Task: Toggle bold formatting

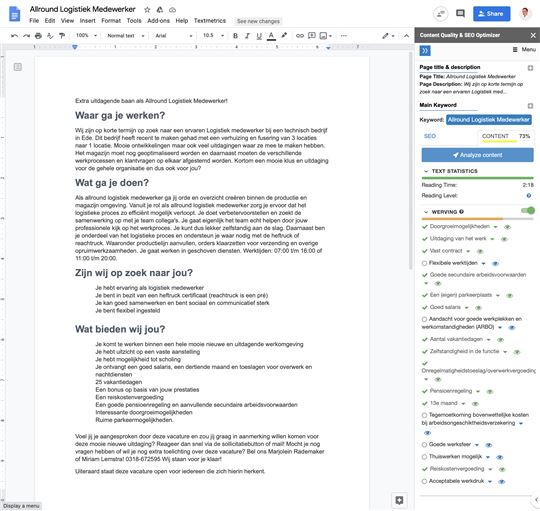Action: 235,35
